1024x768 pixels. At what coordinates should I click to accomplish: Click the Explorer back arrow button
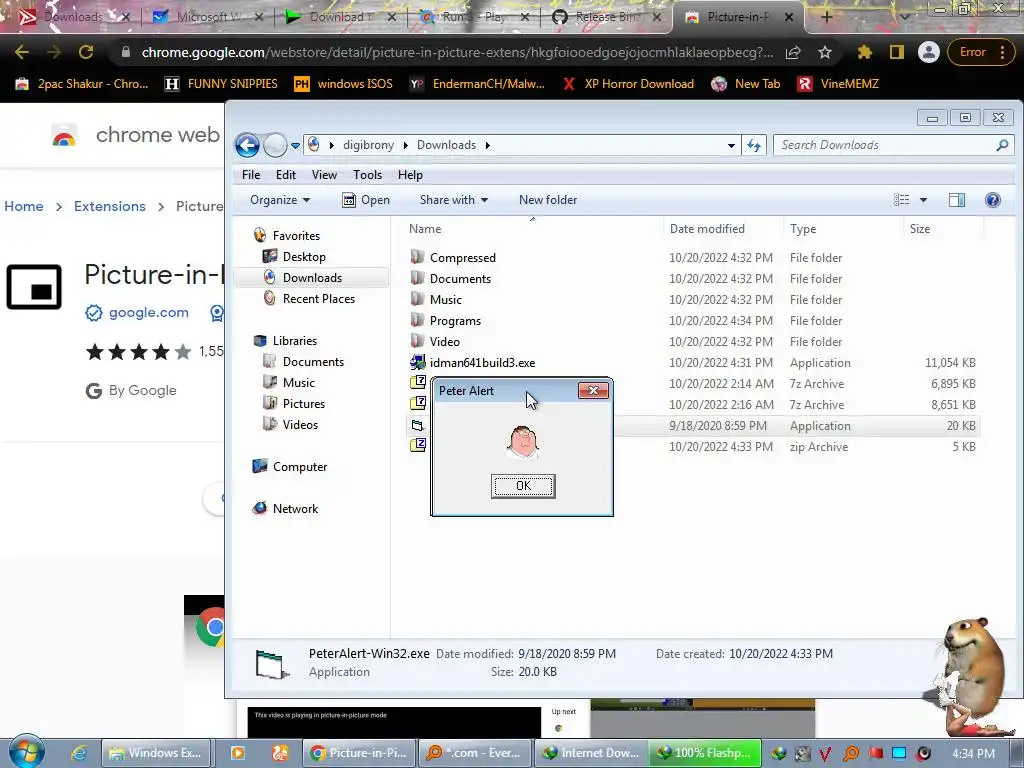click(x=248, y=145)
